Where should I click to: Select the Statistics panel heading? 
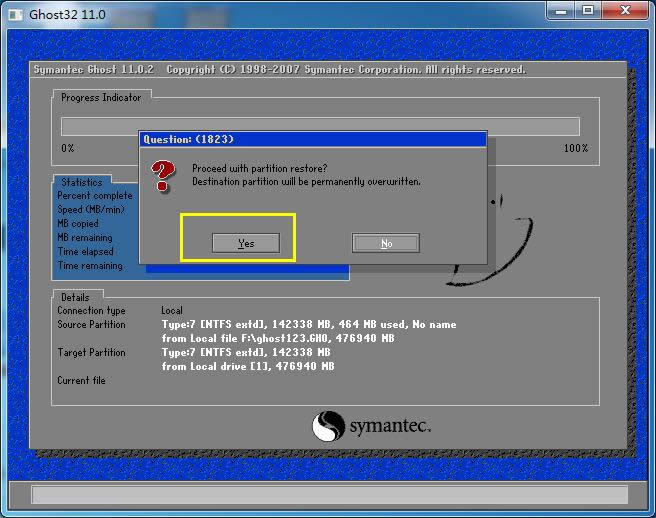[x=81, y=182]
